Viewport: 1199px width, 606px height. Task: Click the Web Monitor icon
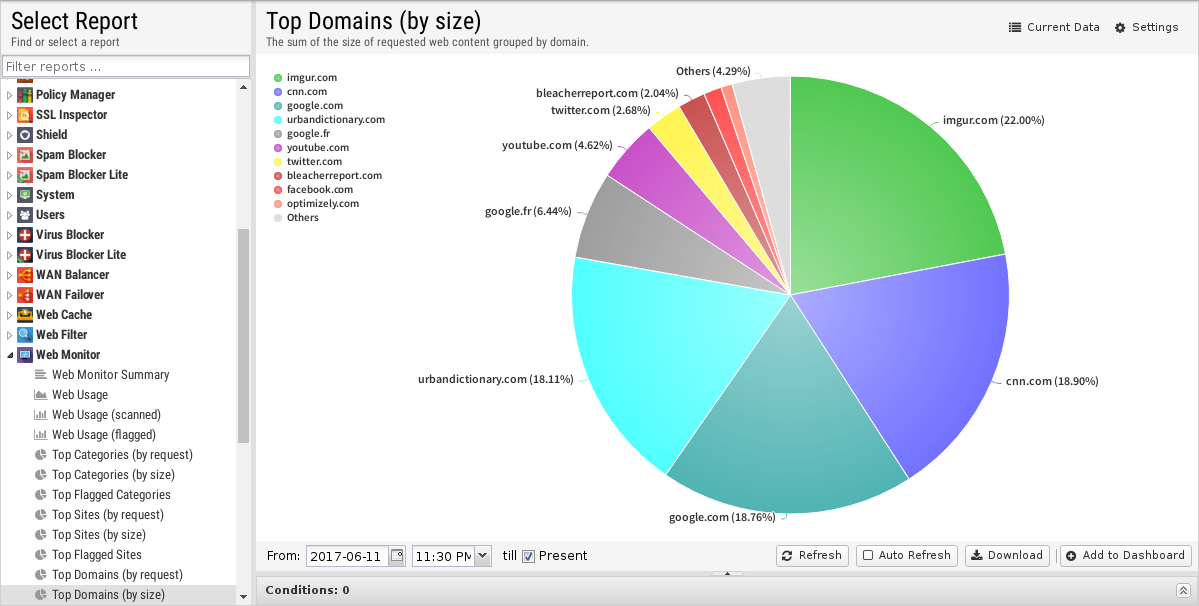point(24,355)
